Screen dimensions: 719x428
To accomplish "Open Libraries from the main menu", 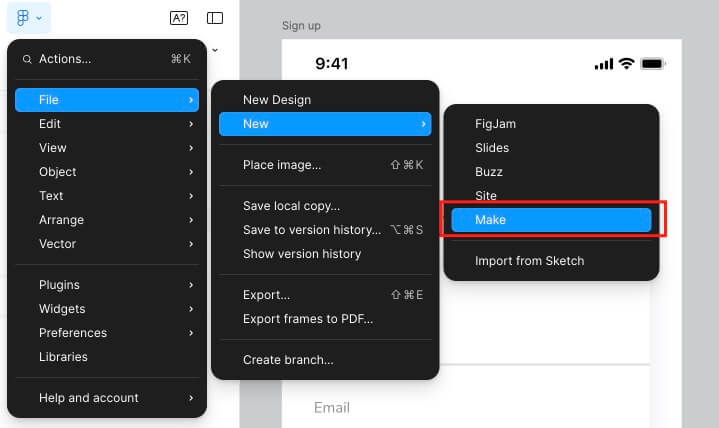I will click(x=63, y=357).
